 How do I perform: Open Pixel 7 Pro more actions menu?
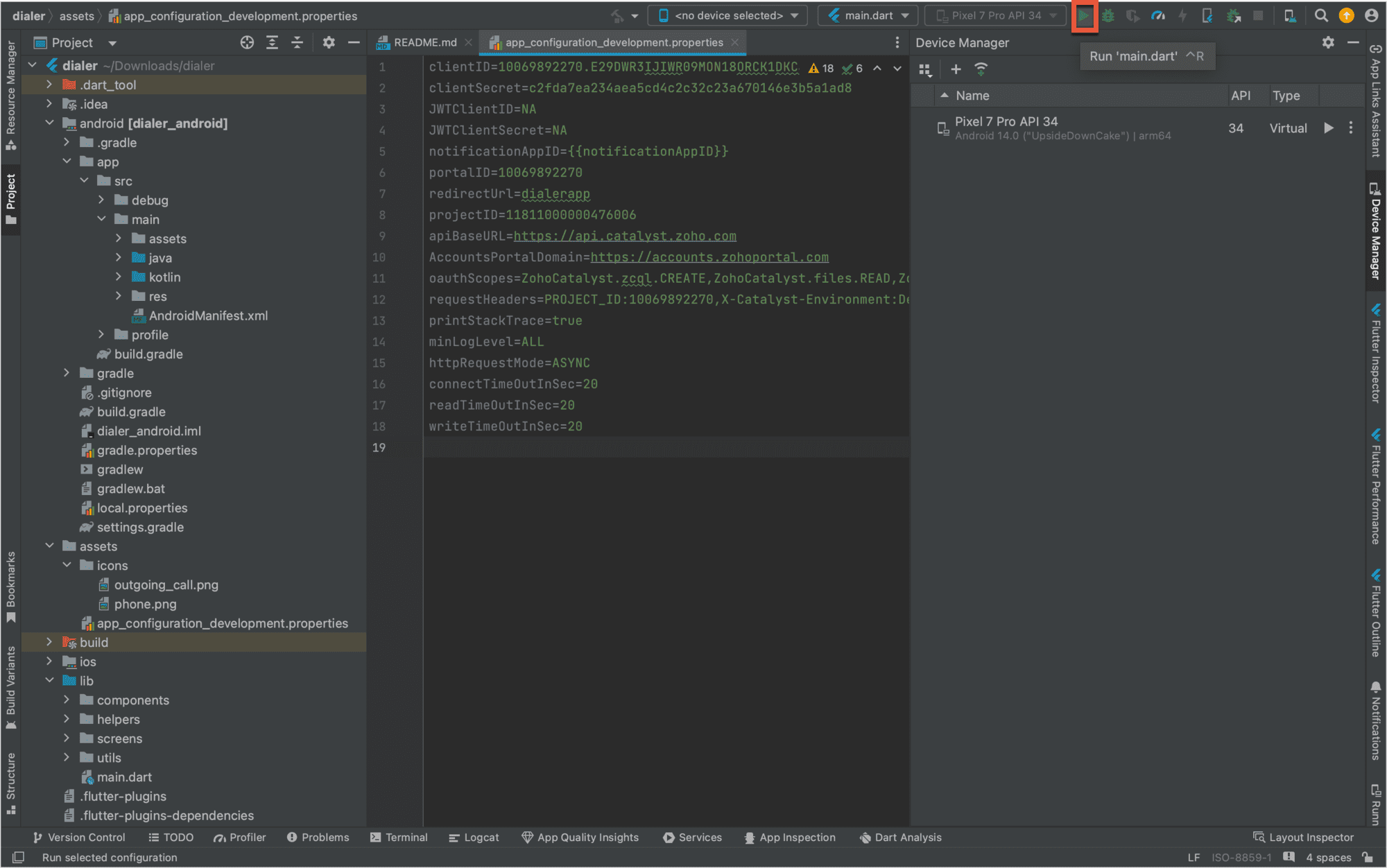point(1350,128)
